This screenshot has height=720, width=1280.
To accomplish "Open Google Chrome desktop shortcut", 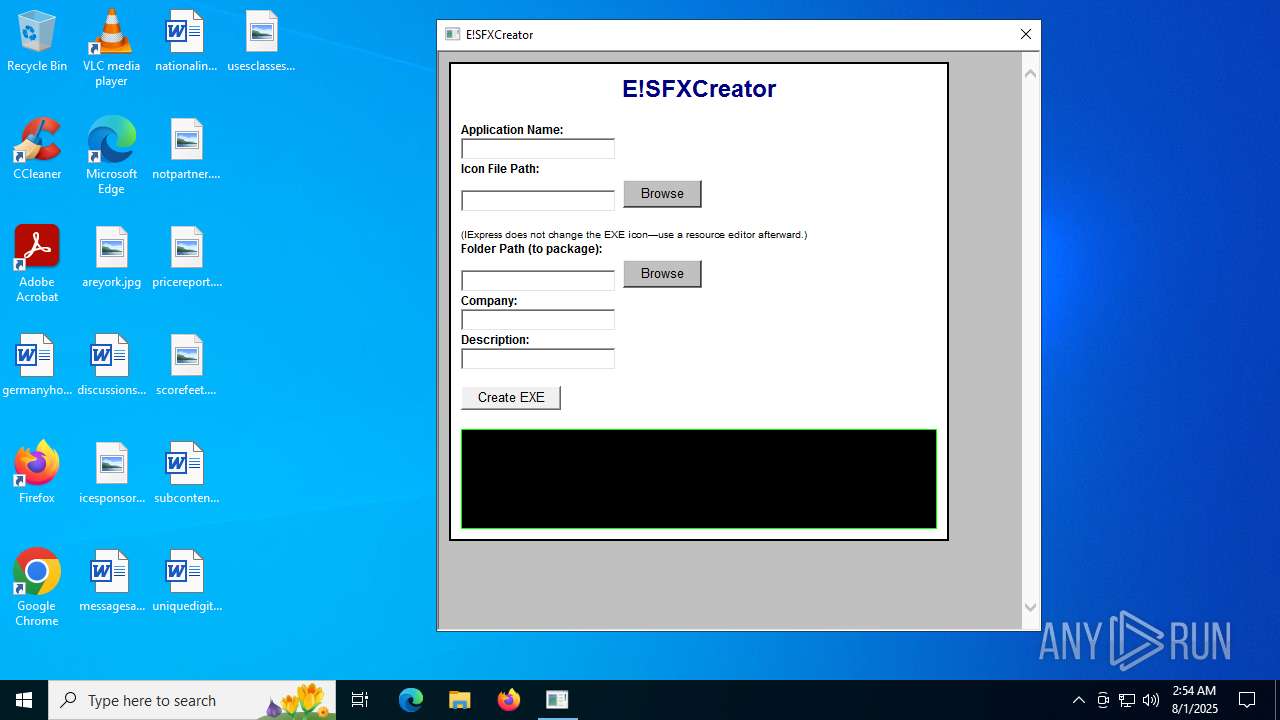I will [37, 588].
